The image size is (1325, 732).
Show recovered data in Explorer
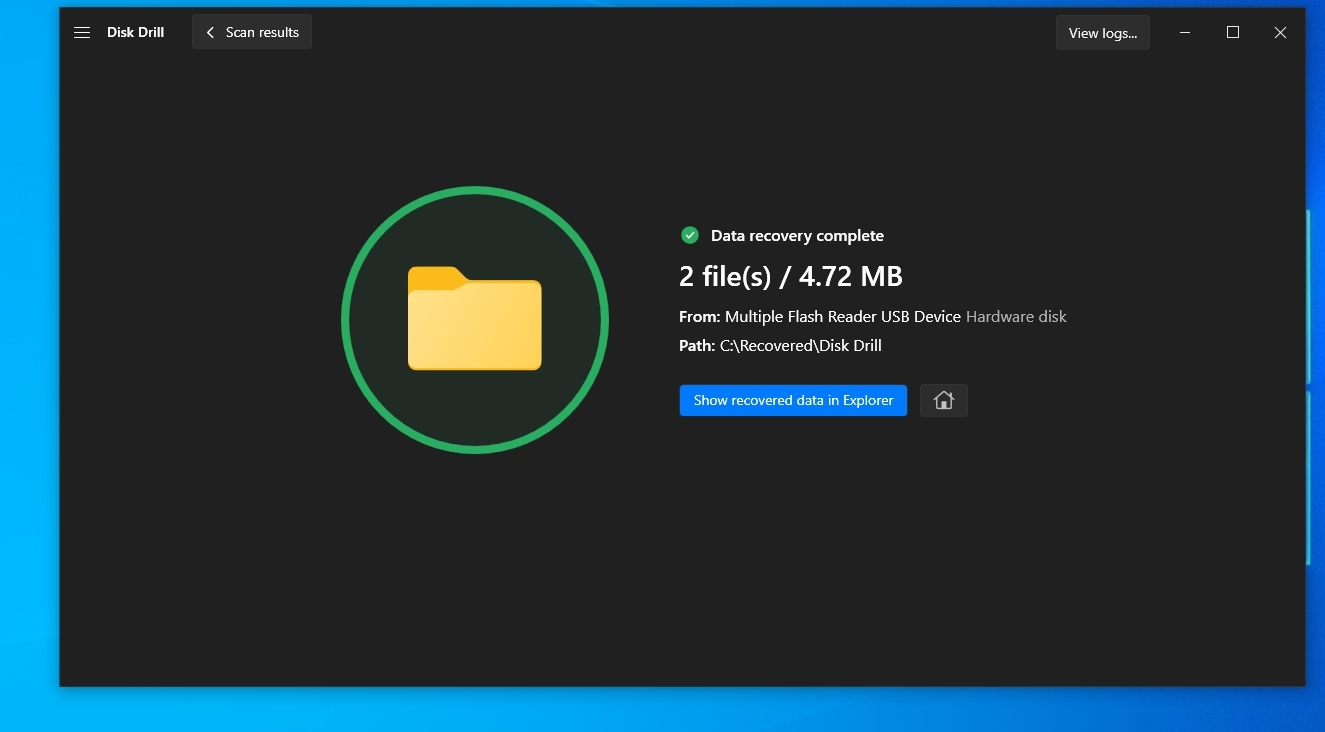click(793, 400)
